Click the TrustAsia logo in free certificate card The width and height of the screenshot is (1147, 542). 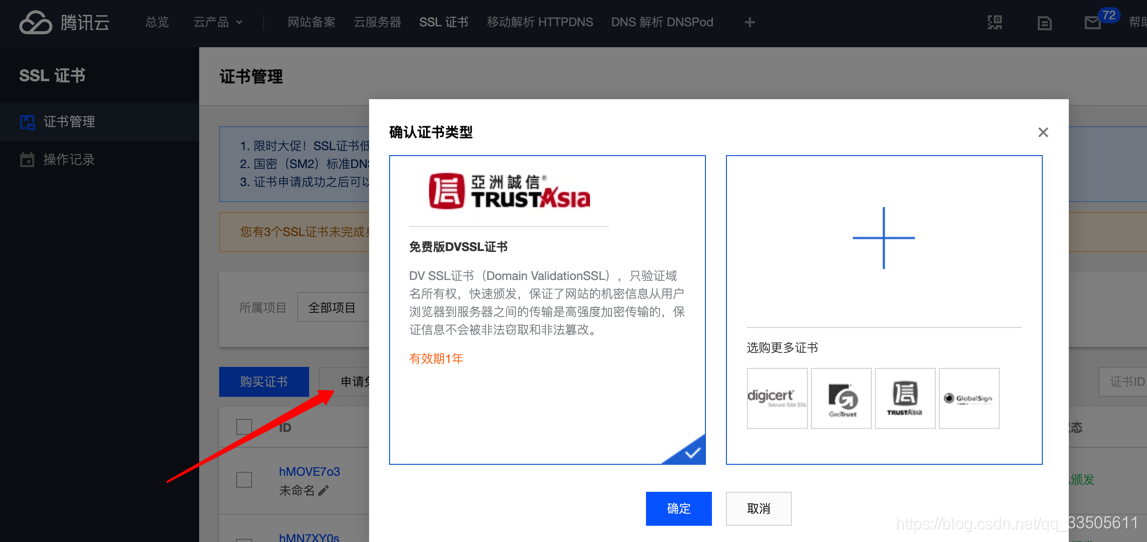coord(509,190)
